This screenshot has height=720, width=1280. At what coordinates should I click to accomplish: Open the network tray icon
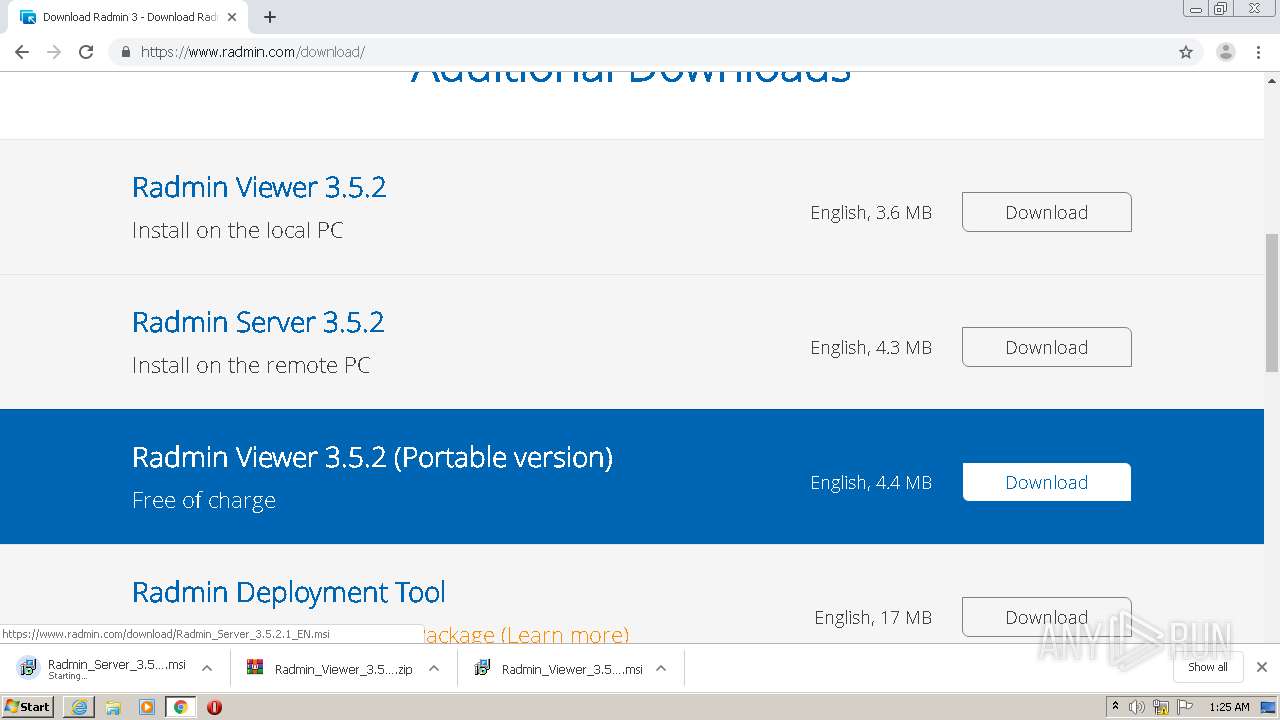pyautogui.click(x=1161, y=707)
